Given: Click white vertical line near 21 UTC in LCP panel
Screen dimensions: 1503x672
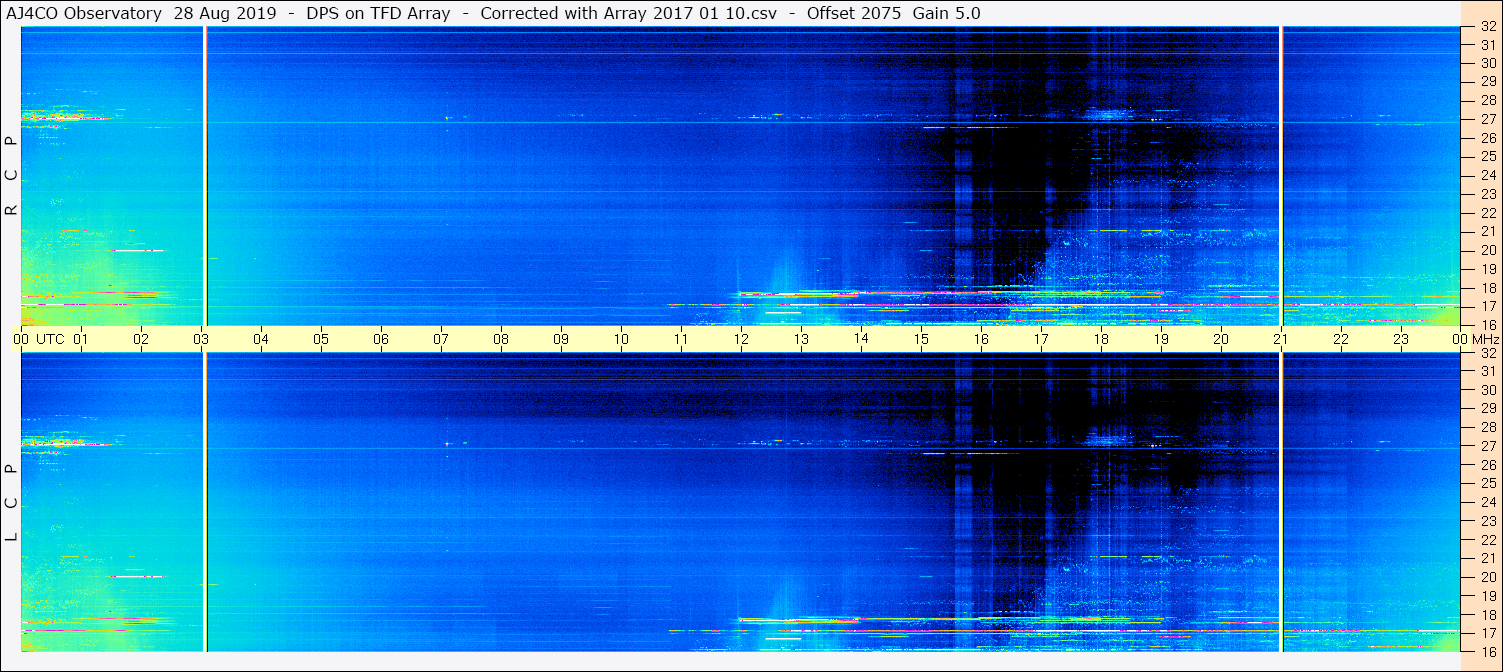Looking at the screenshot, I should coord(1281,500).
